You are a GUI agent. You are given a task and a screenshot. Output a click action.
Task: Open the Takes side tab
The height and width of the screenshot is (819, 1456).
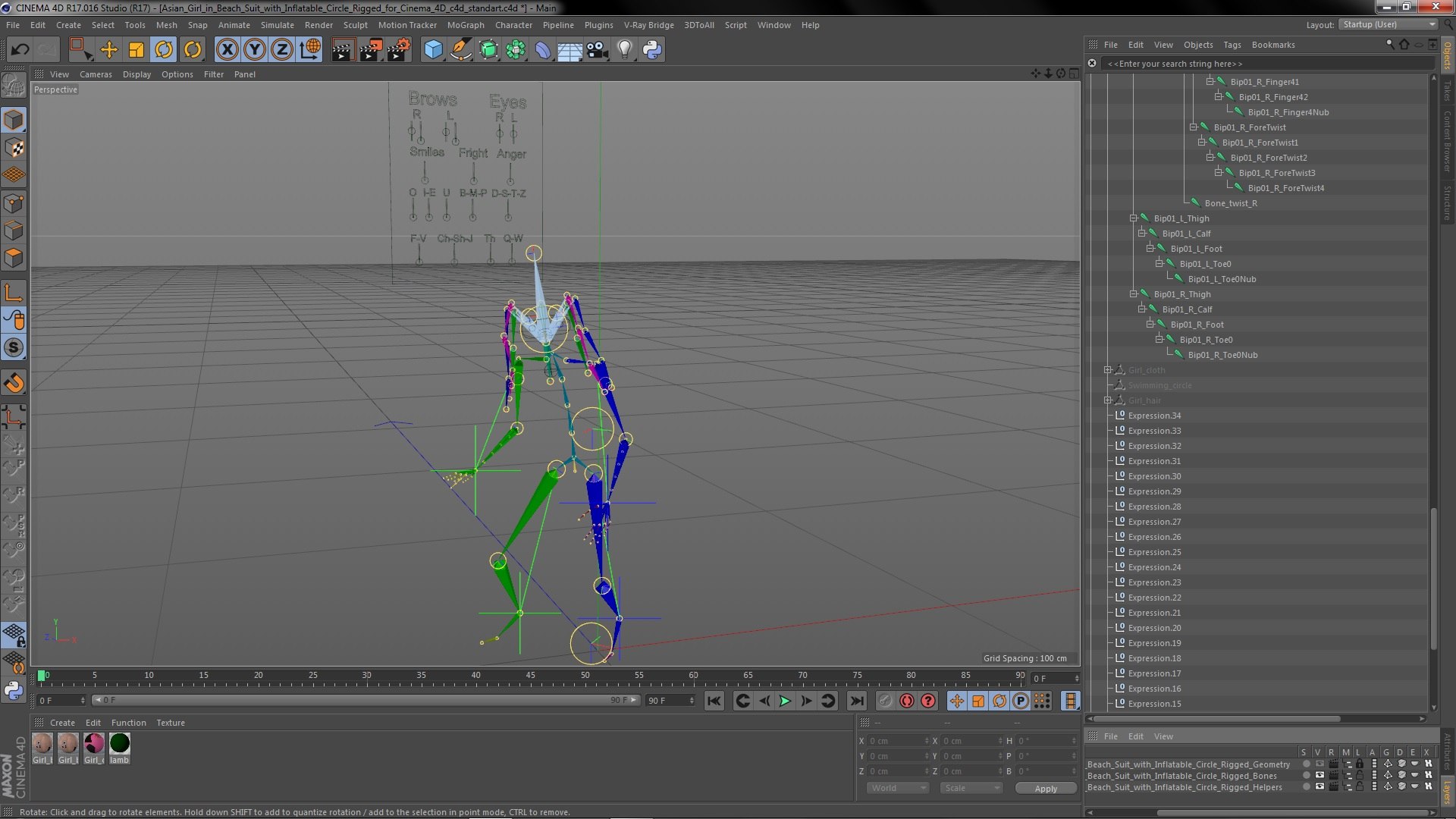[1448, 90]
